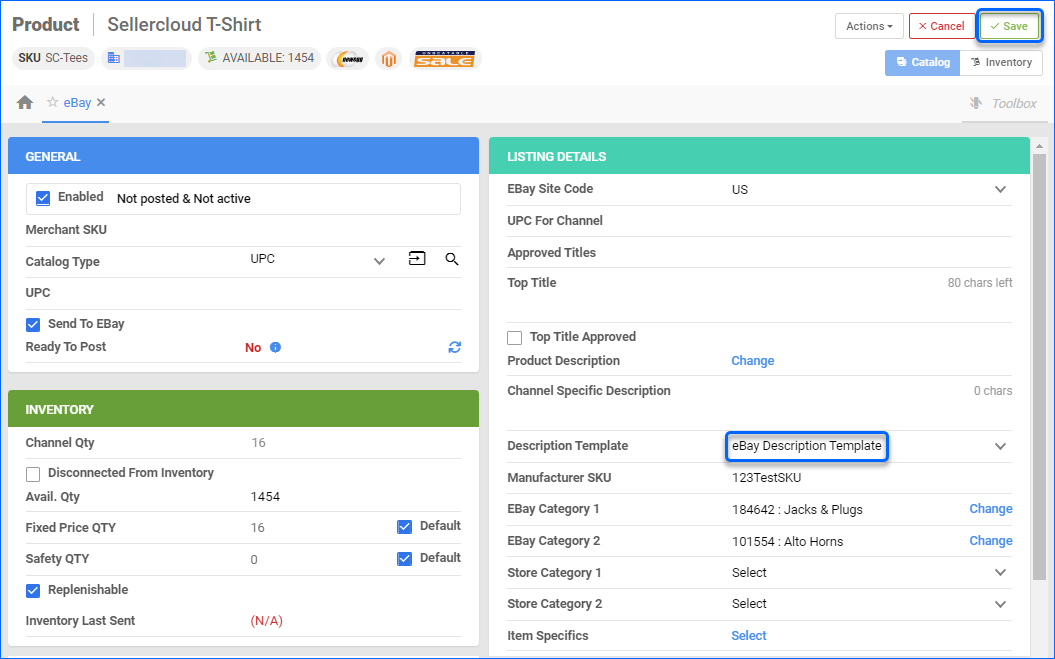Expand the Store Category 2 dropdown
The height and width of the screenshot is (659, 1055).
(x=1001, y=604)
